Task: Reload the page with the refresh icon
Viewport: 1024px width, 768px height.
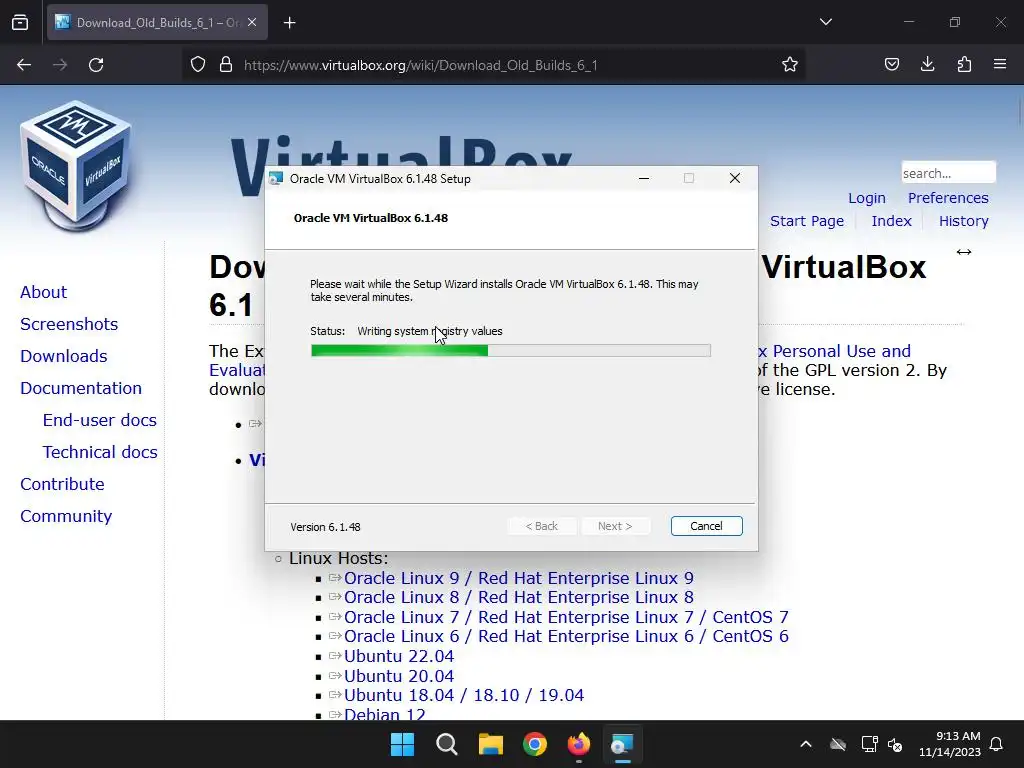Action: click(x=96, y=65)
